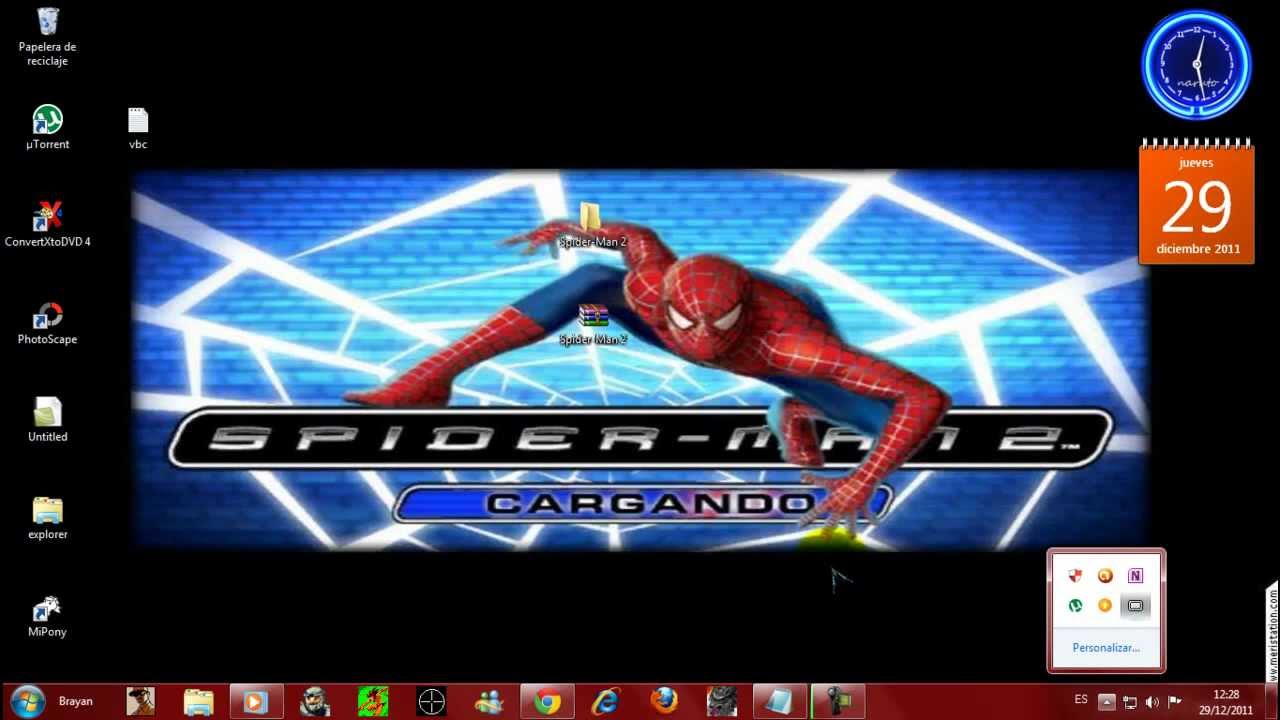Open Windows Explorer from the taskbar
This screenshot has height=720, width=1280.
point(199,701)
